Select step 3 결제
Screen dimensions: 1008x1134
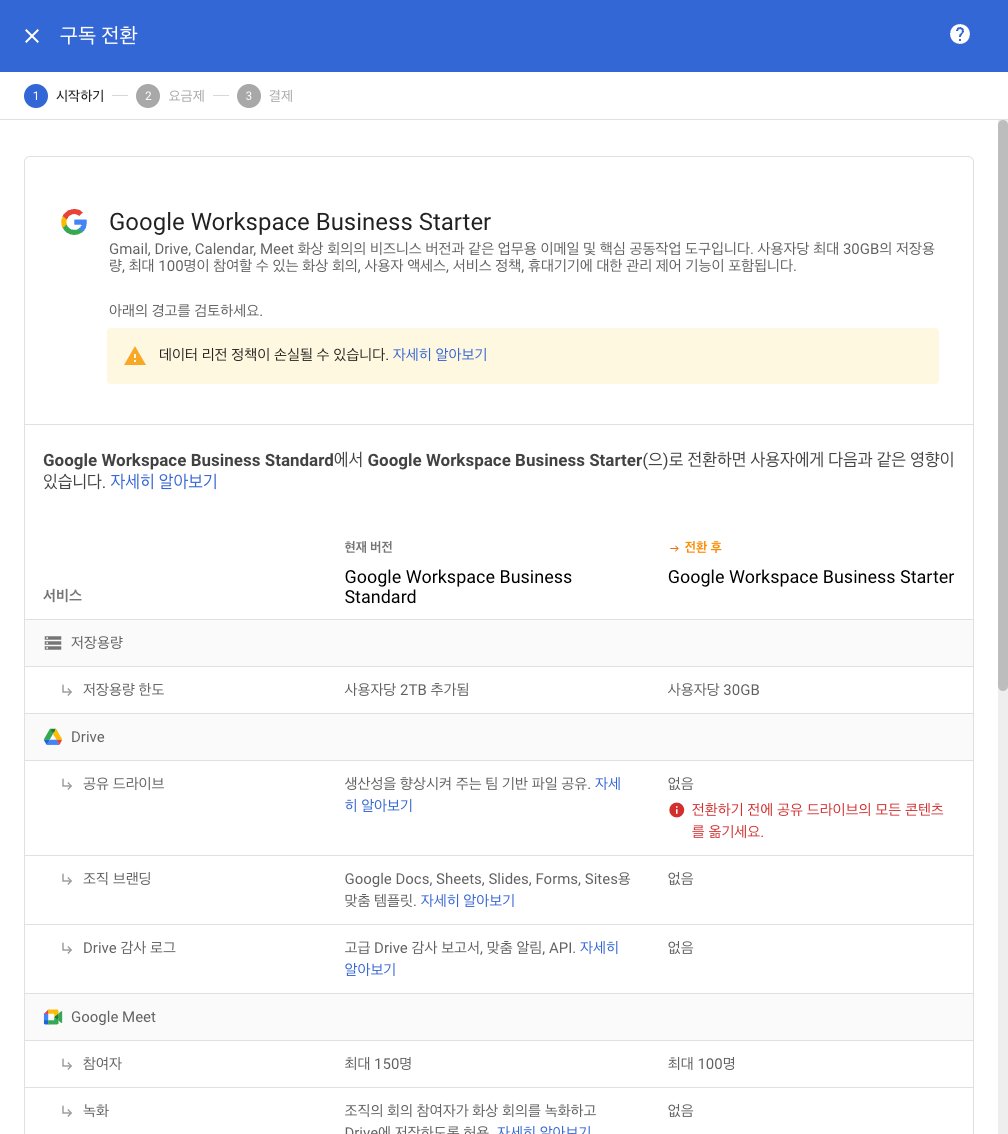point(265,95)
